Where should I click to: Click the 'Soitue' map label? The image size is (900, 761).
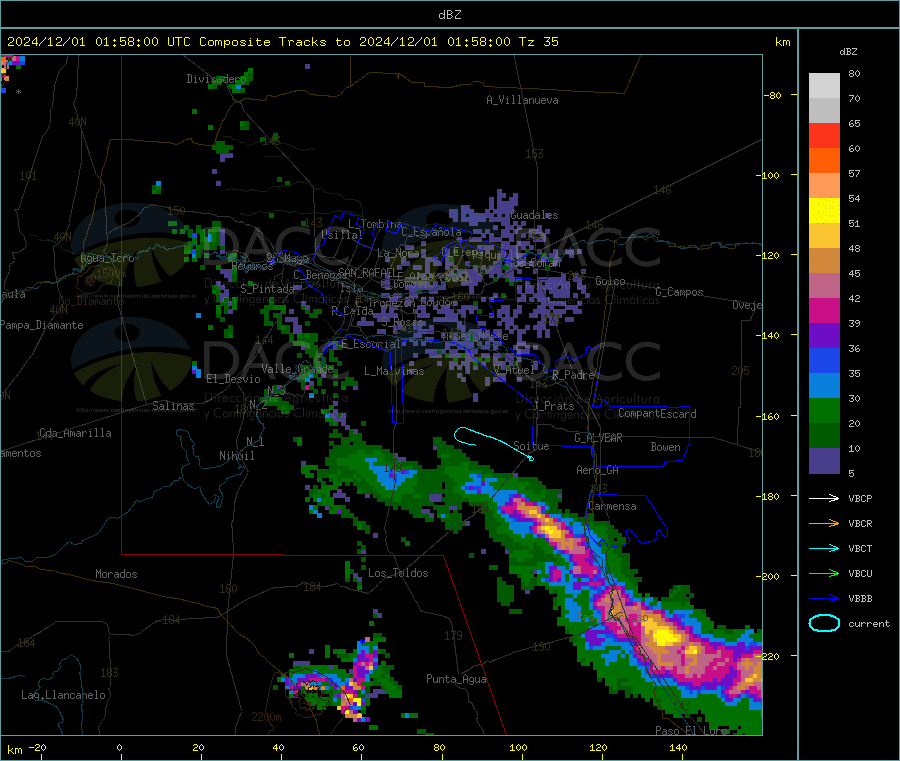point(531,446)
